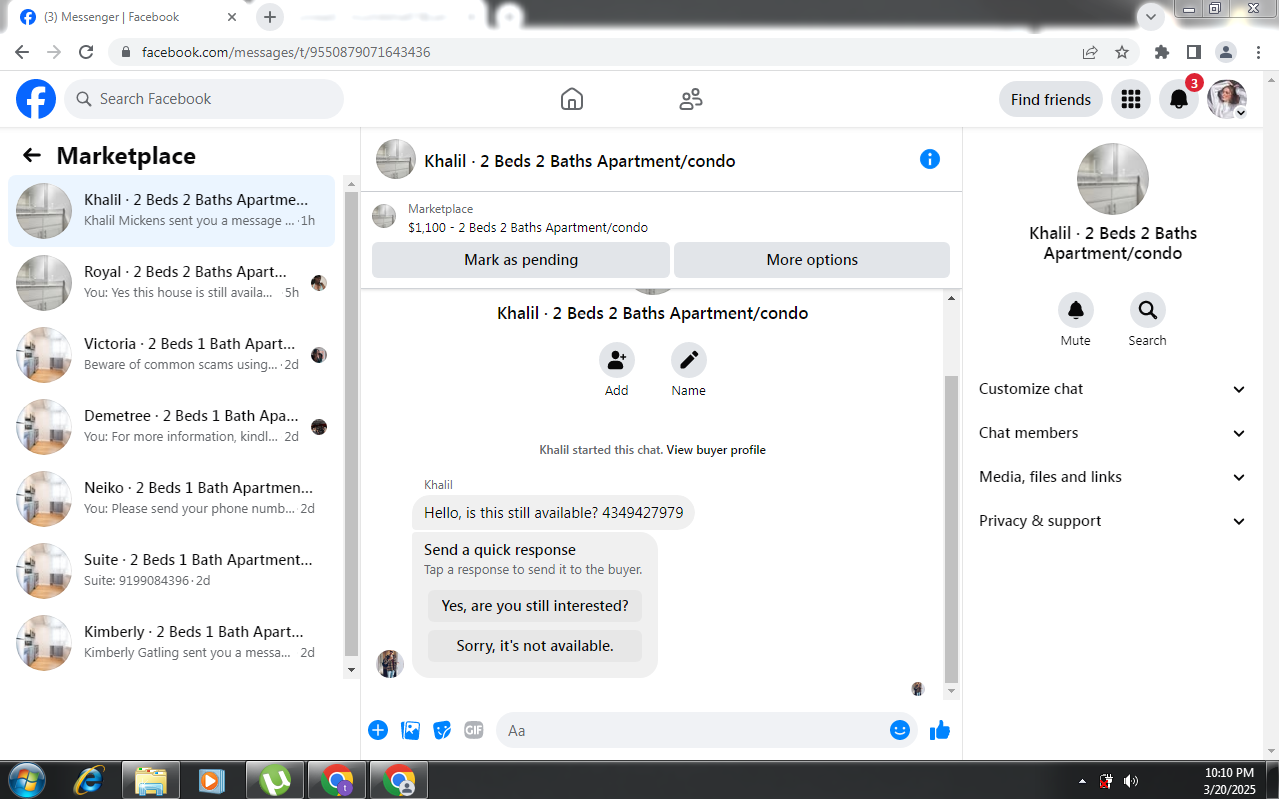Open conversation information blue info icon
The width and height of the screenshot is (1279, 799).
tap(930, 159)
